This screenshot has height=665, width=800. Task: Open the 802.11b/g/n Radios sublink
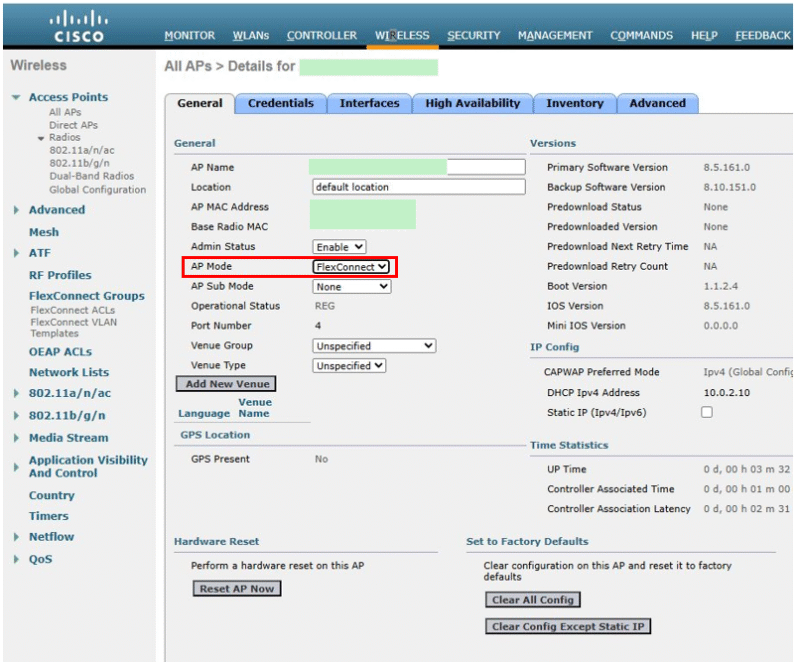[79, 163]
